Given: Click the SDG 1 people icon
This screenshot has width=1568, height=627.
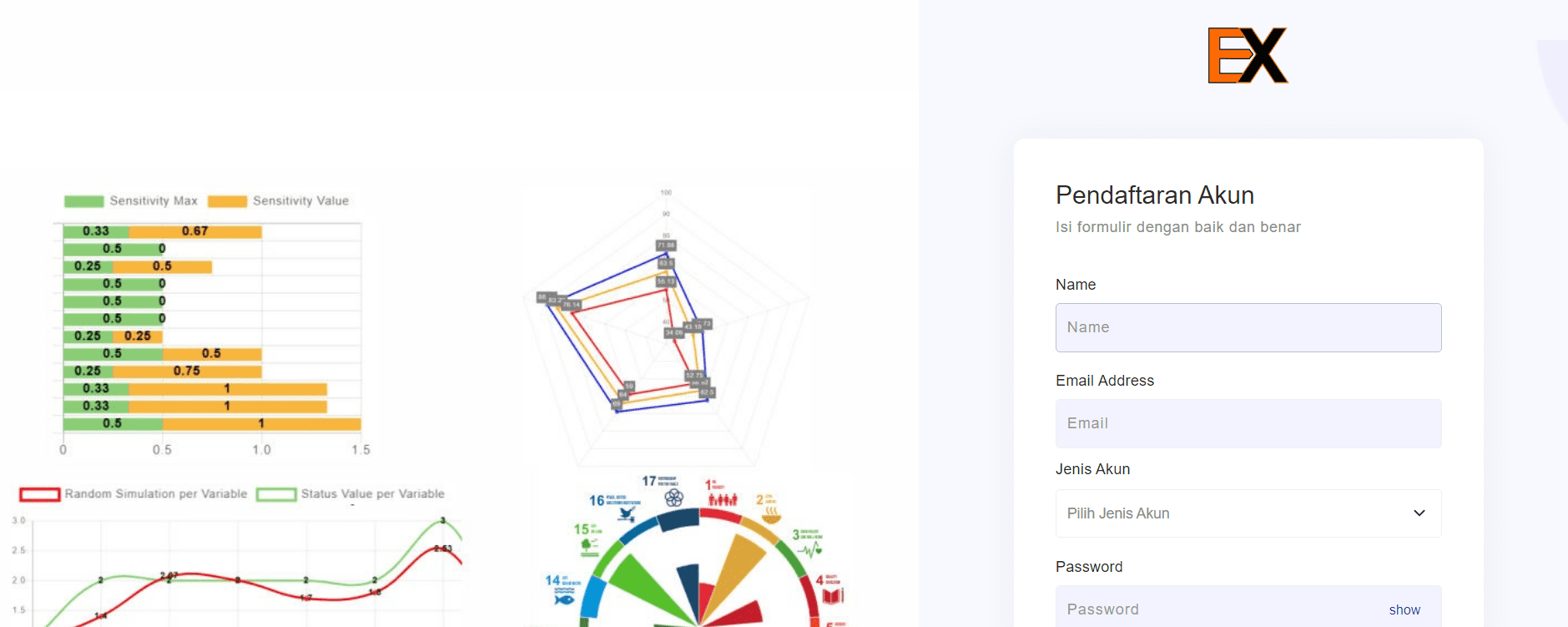Looking at the screenshot, I should pyautogui.click(x=723, y=499).
